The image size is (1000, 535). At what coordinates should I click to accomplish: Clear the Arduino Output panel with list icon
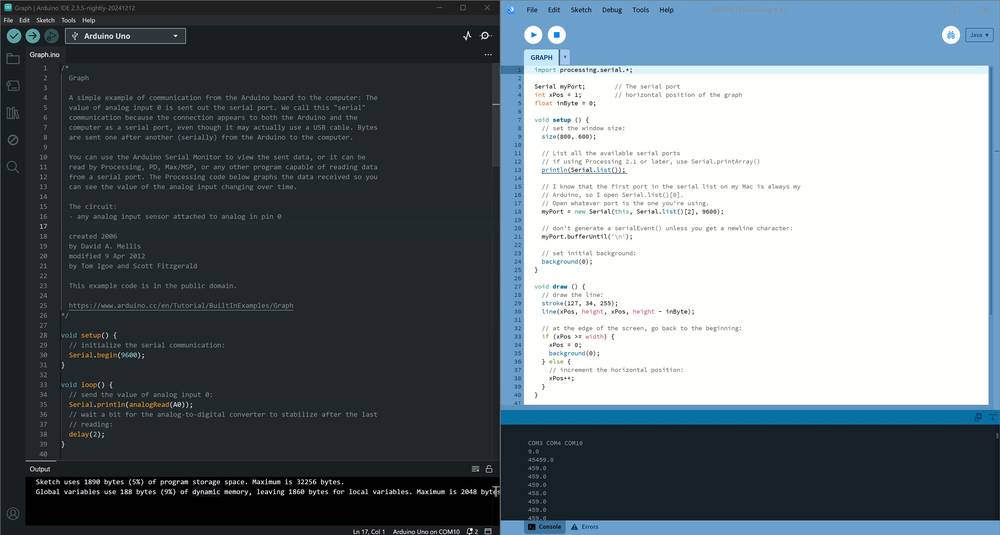pos(475,469)
